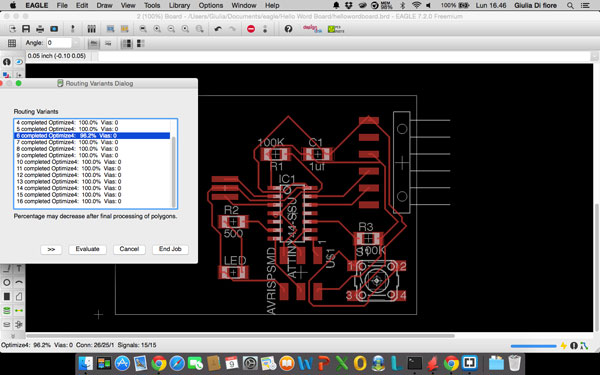The width and height of the screenshot is (600, 375).
Task: Open the Draw menu
Action: (104, 5)
